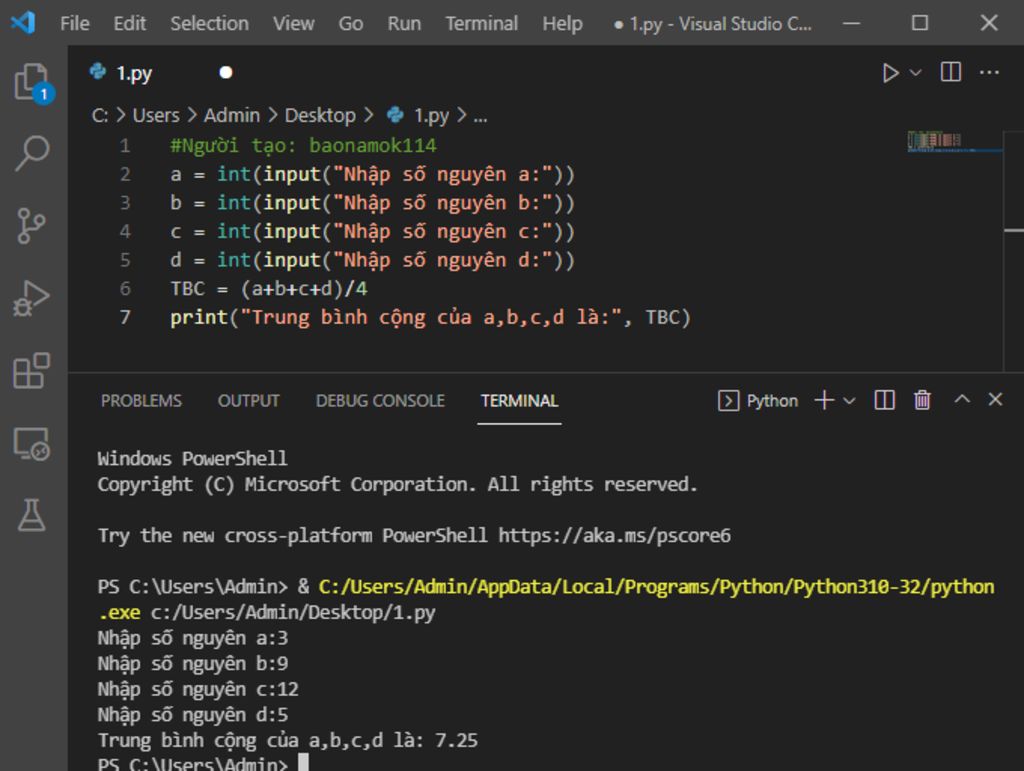Viewport: 1024px width, 771px height.
Task: Click the line defining variable a
Action: coord(372,174)
